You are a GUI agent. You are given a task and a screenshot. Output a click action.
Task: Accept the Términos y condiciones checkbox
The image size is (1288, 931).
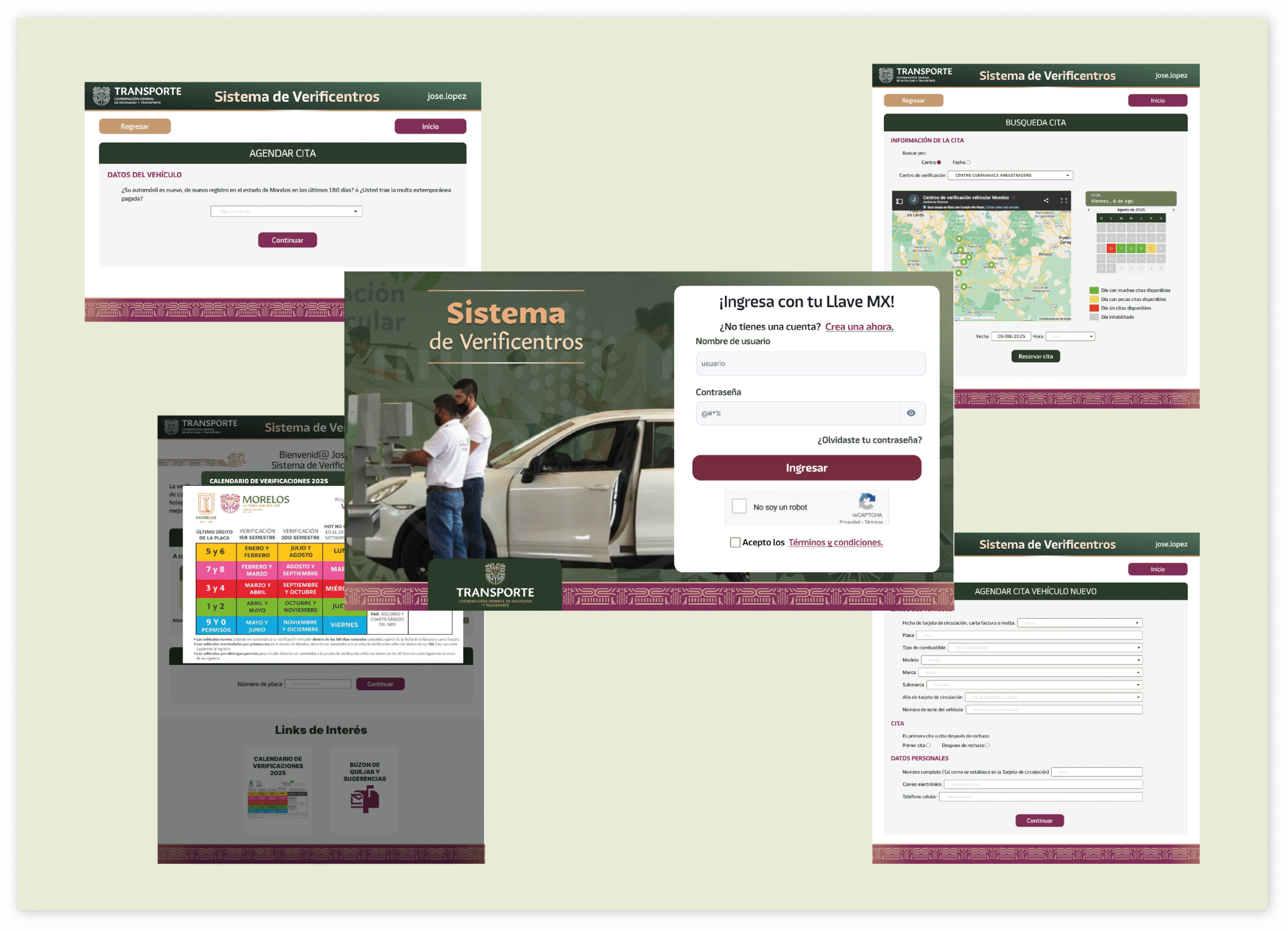click(x=735, y=542)
